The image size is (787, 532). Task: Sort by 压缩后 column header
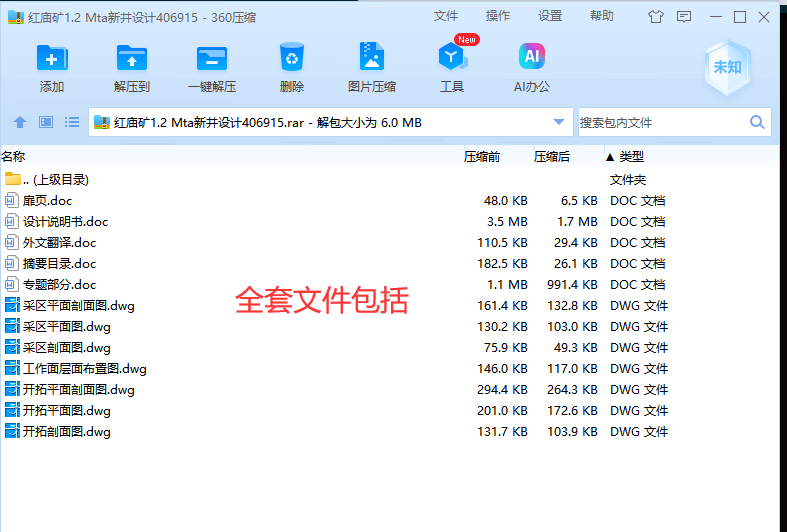click(552, 157)
